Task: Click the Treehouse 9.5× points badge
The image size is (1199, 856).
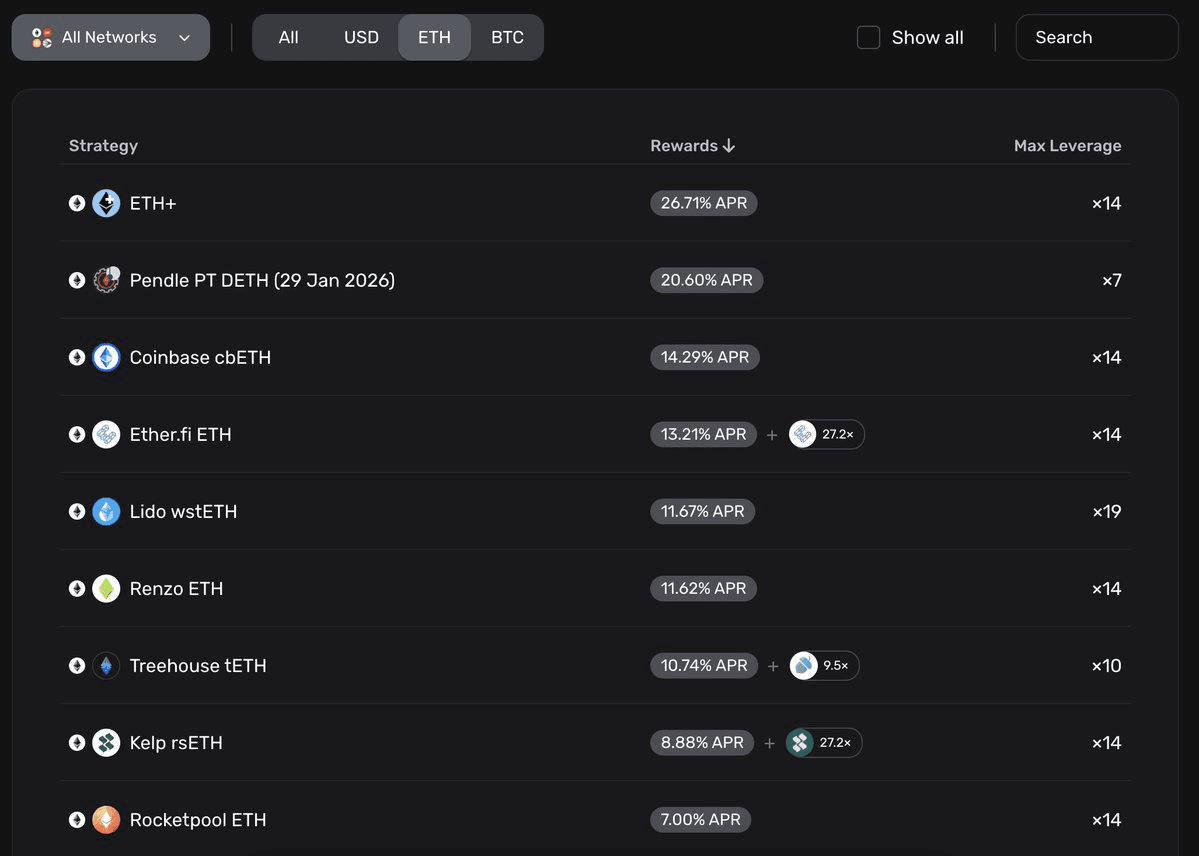Action: pyautogui.click(x=824, y=666)
